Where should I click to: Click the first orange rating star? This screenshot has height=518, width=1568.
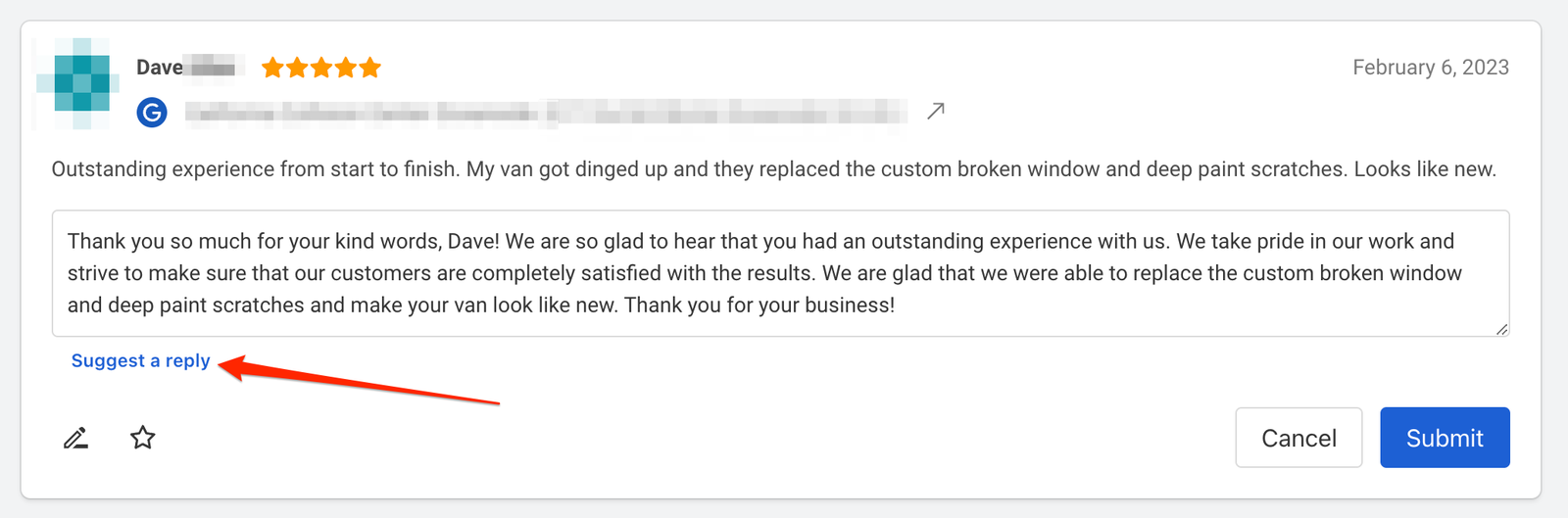[x=272, y=68]
